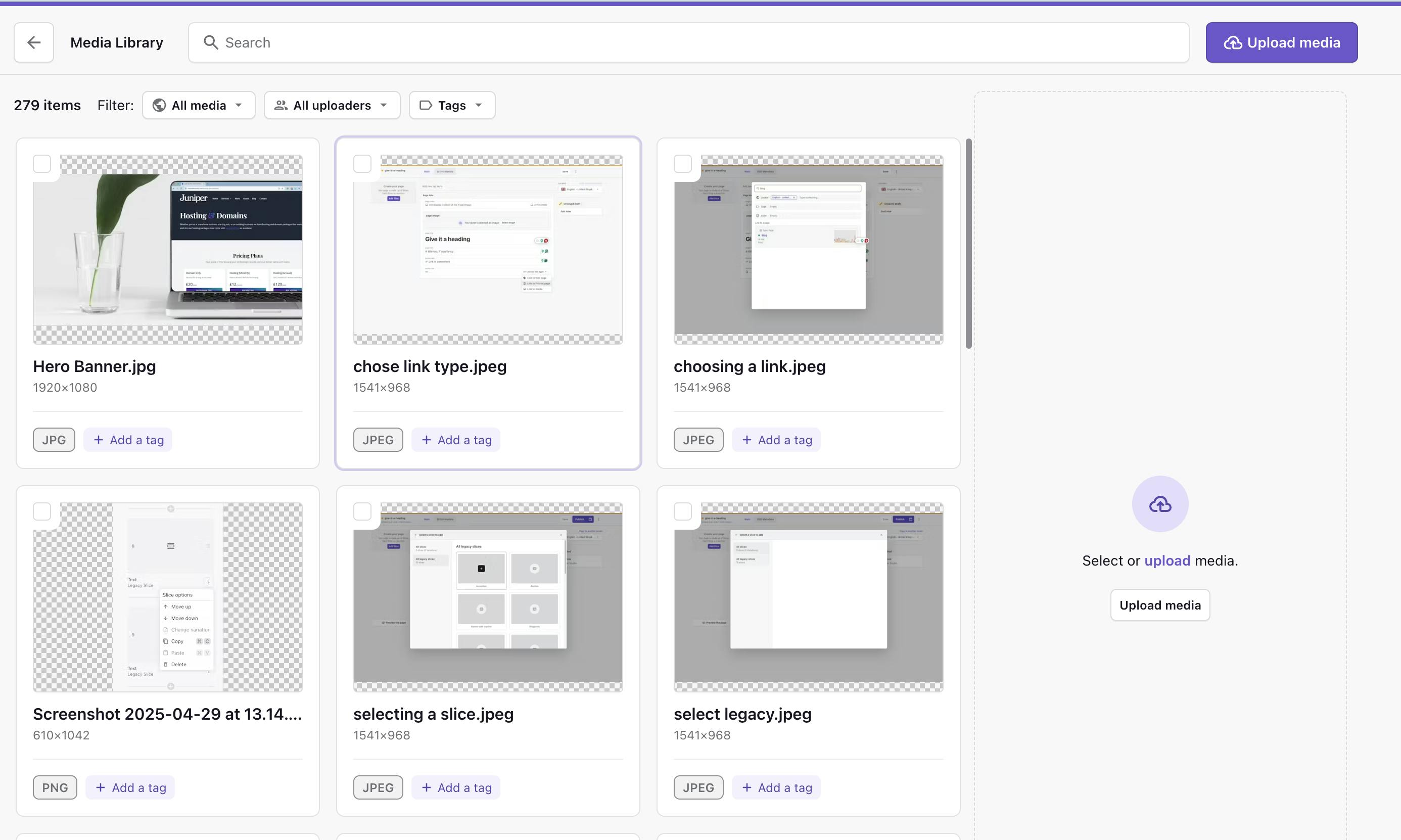Add a tag to select legacy.jpeg

pyautogui.click(x=776, y=787)
